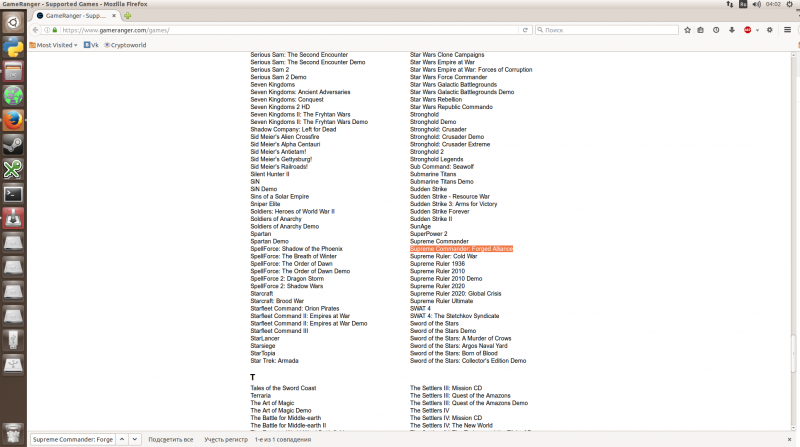Viewport: 800px width, 447px height.
Task: Open the Most Visited bookmarks folder
Action: pyautogui.click(x=53, y=45)
